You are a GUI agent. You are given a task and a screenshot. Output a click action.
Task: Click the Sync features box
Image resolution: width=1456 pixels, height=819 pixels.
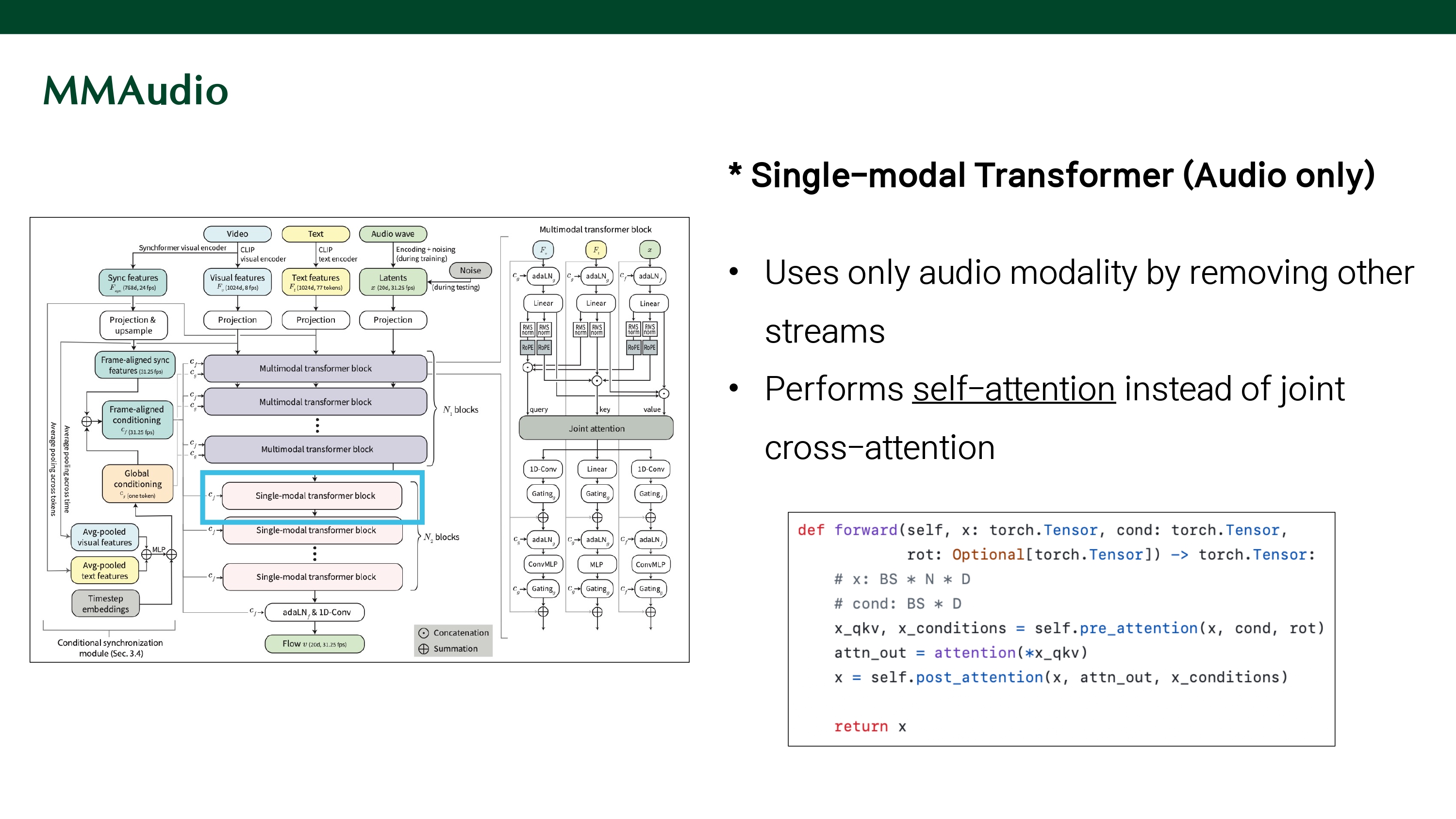click(x=133, y=282)
